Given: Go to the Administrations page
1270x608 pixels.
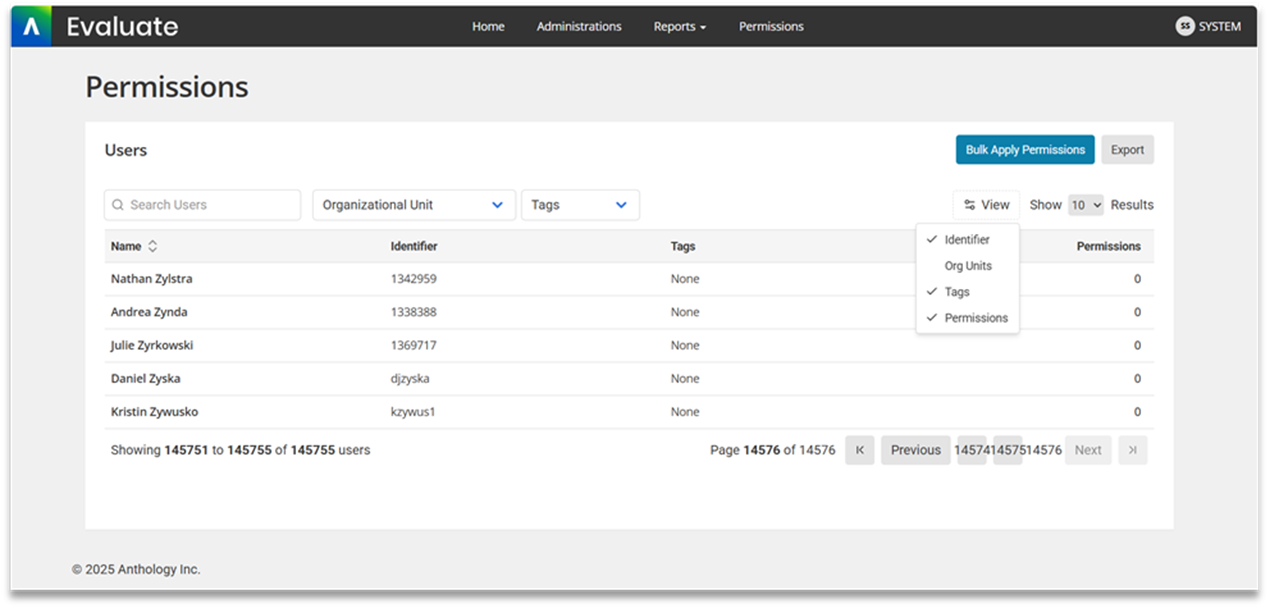Looking at the screenshot, I should (x=579, y=27).
